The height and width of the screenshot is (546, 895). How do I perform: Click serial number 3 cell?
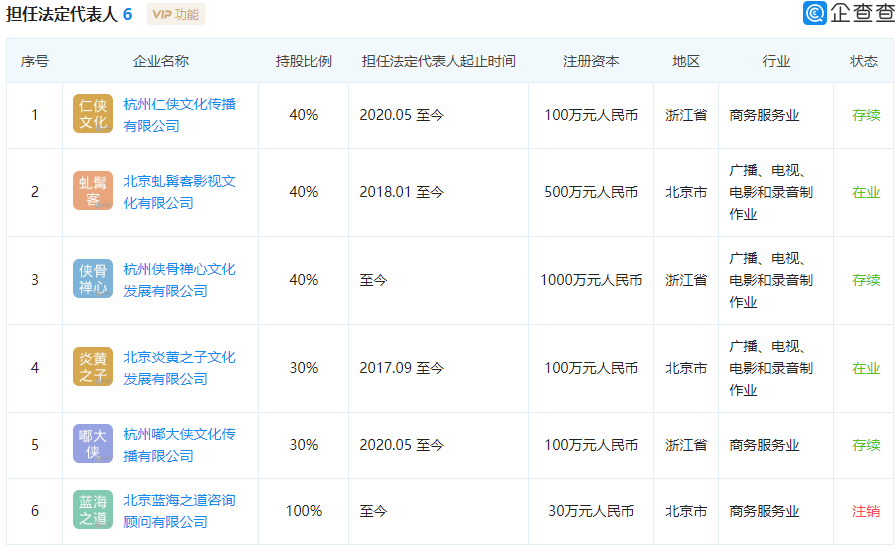coord(35,280)
